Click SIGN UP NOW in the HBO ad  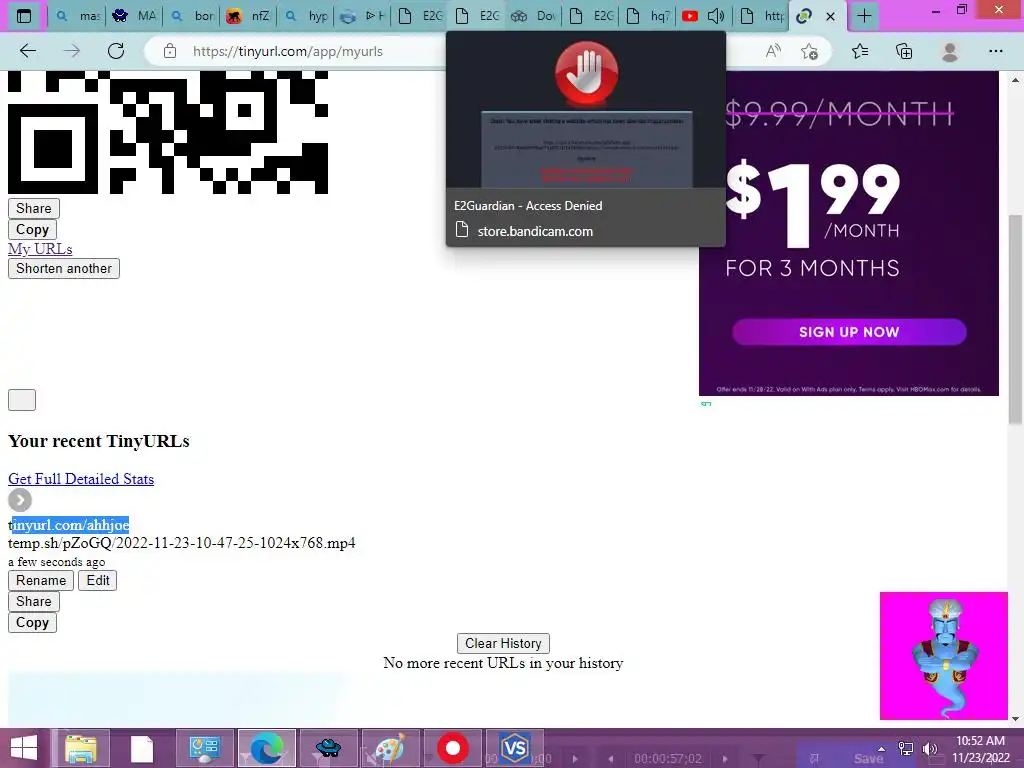point(849,332)
